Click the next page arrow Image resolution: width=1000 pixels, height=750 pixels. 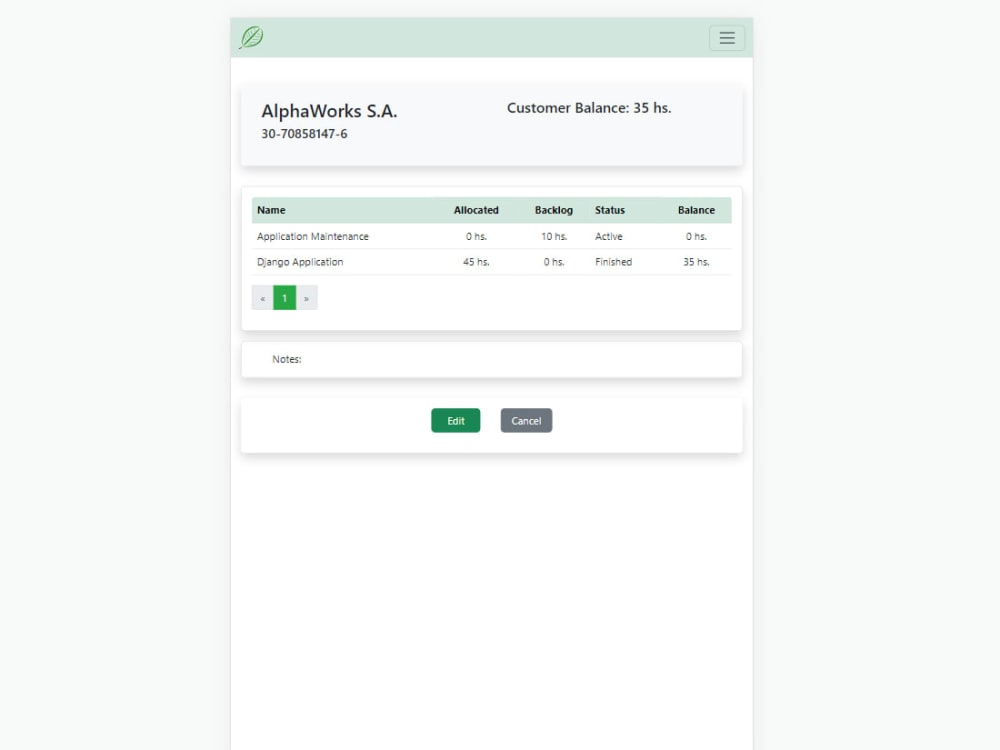pyautogui.click(x=306, y=297)
